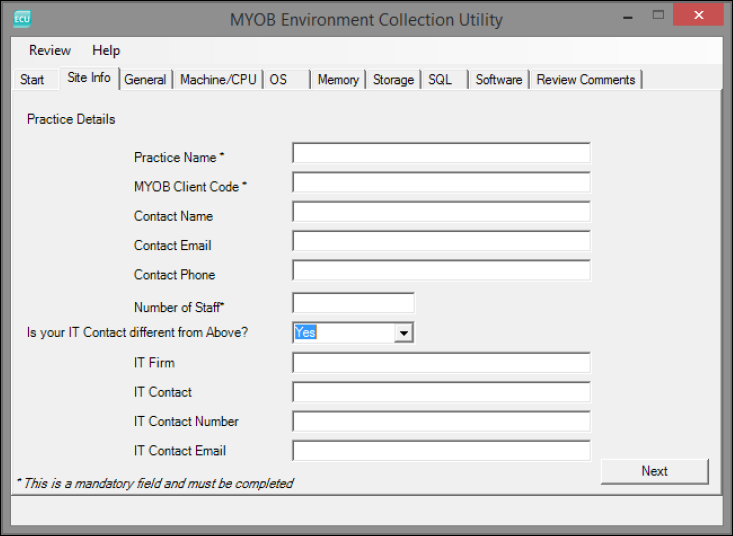Click the Contact Email input box
This screenshot has height=536, width=733.
441,242
